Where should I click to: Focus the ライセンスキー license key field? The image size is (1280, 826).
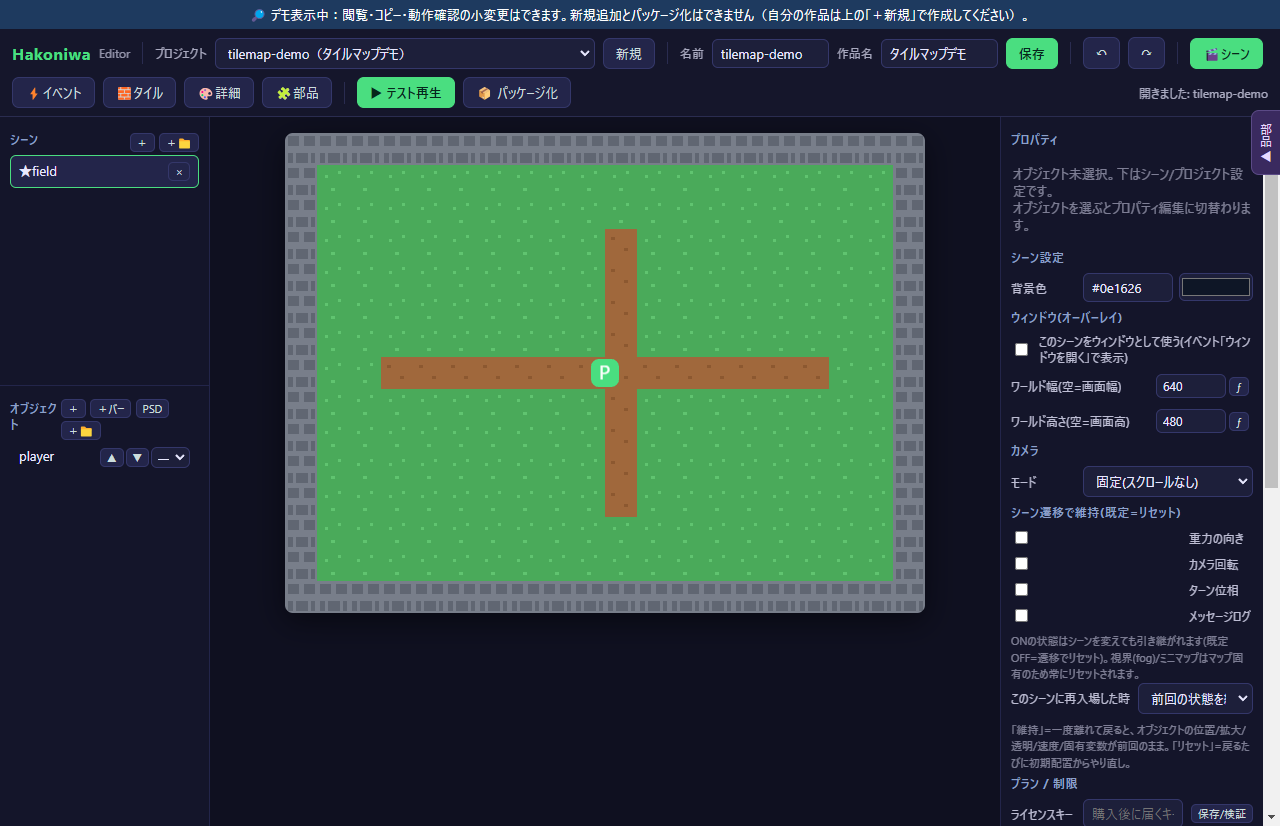pos(1133,814)
